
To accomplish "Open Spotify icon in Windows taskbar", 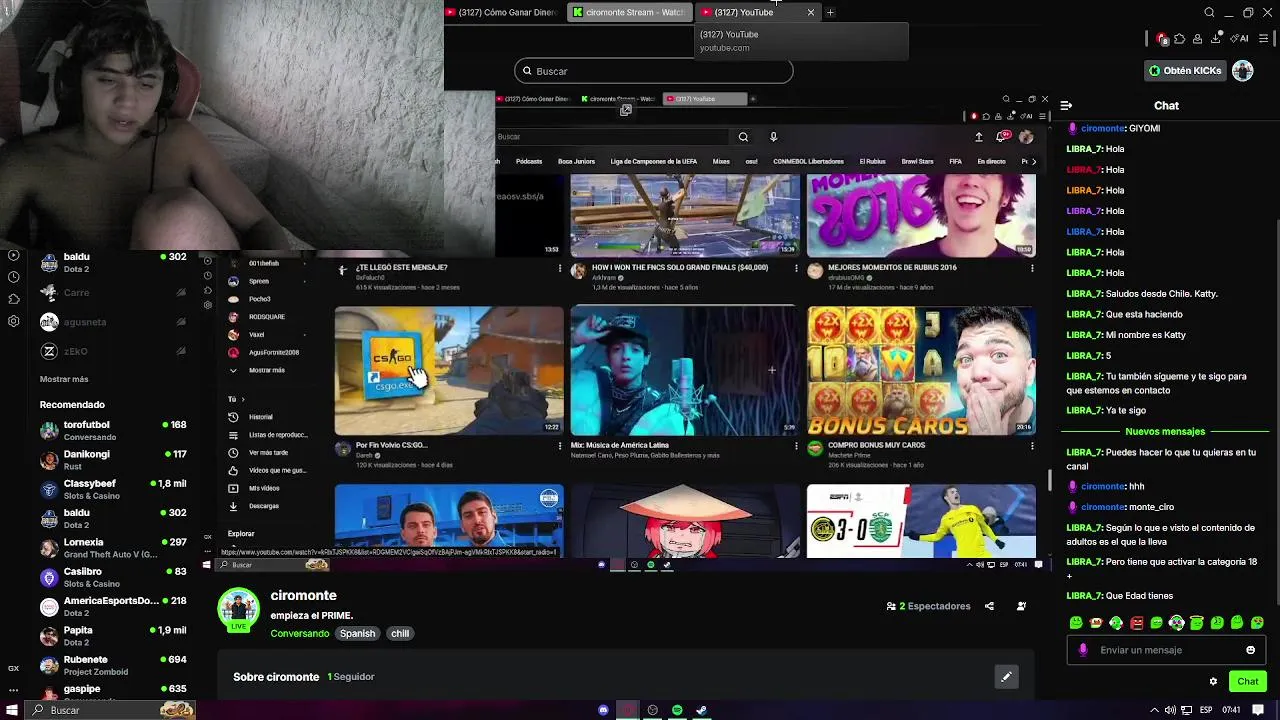I will click(677, 710).
